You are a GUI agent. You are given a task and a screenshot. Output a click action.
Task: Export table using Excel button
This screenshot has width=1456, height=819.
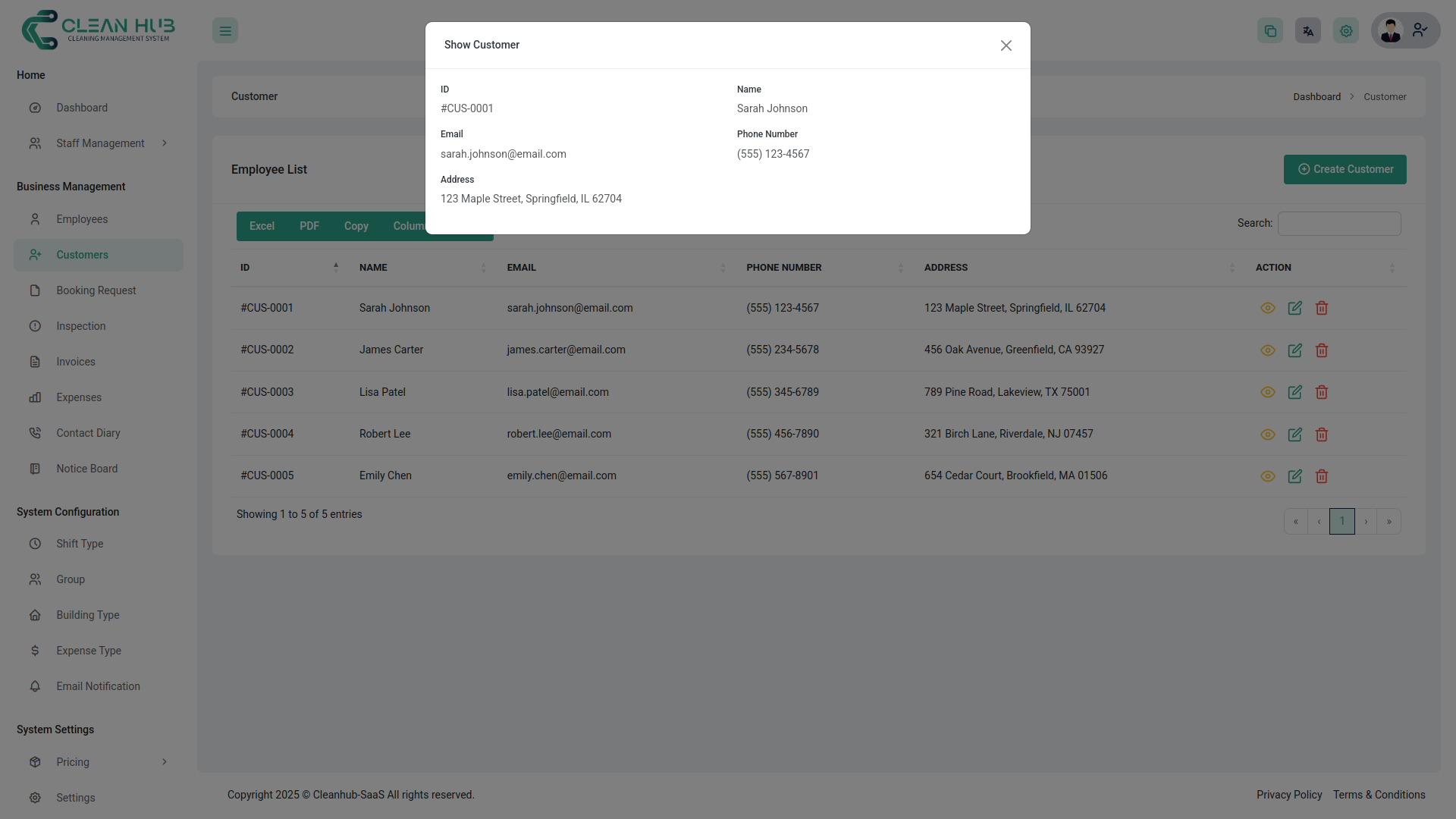point(262,226)
